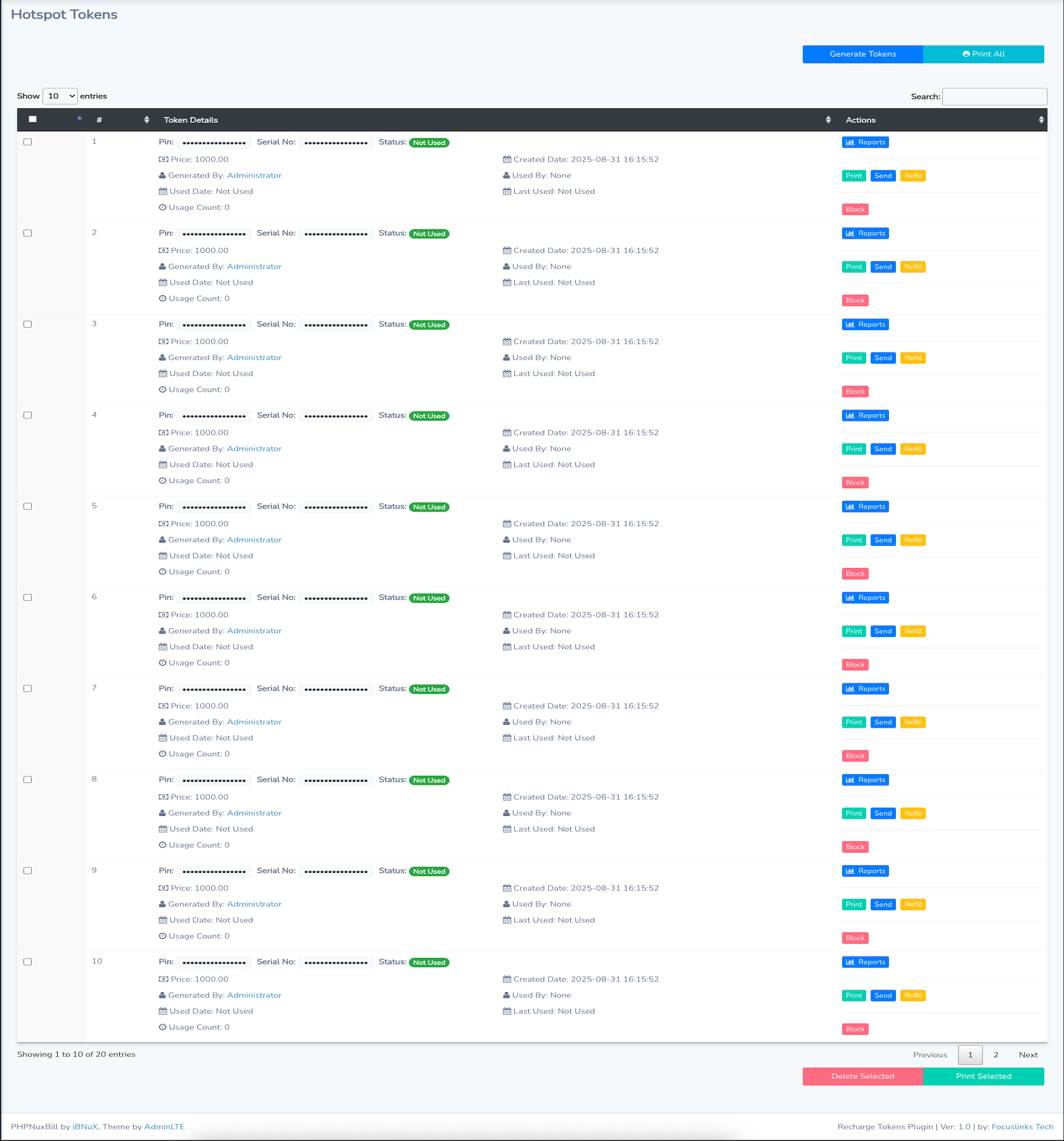Send token number 7
The width and height of the screenshot is (1064, 1141).
click(x=883, y=723)
